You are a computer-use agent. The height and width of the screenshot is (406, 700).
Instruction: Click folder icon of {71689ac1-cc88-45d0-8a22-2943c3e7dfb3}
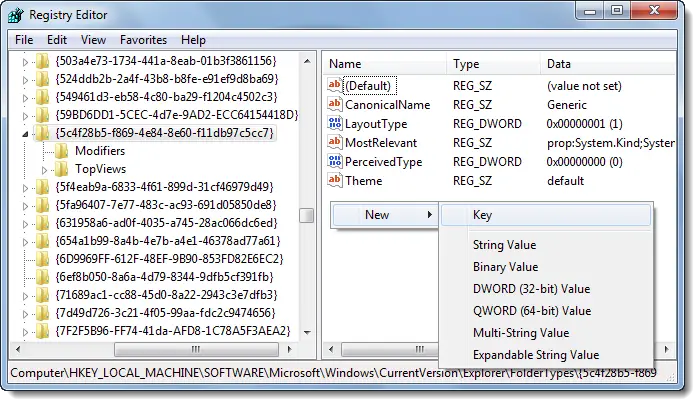42,295
